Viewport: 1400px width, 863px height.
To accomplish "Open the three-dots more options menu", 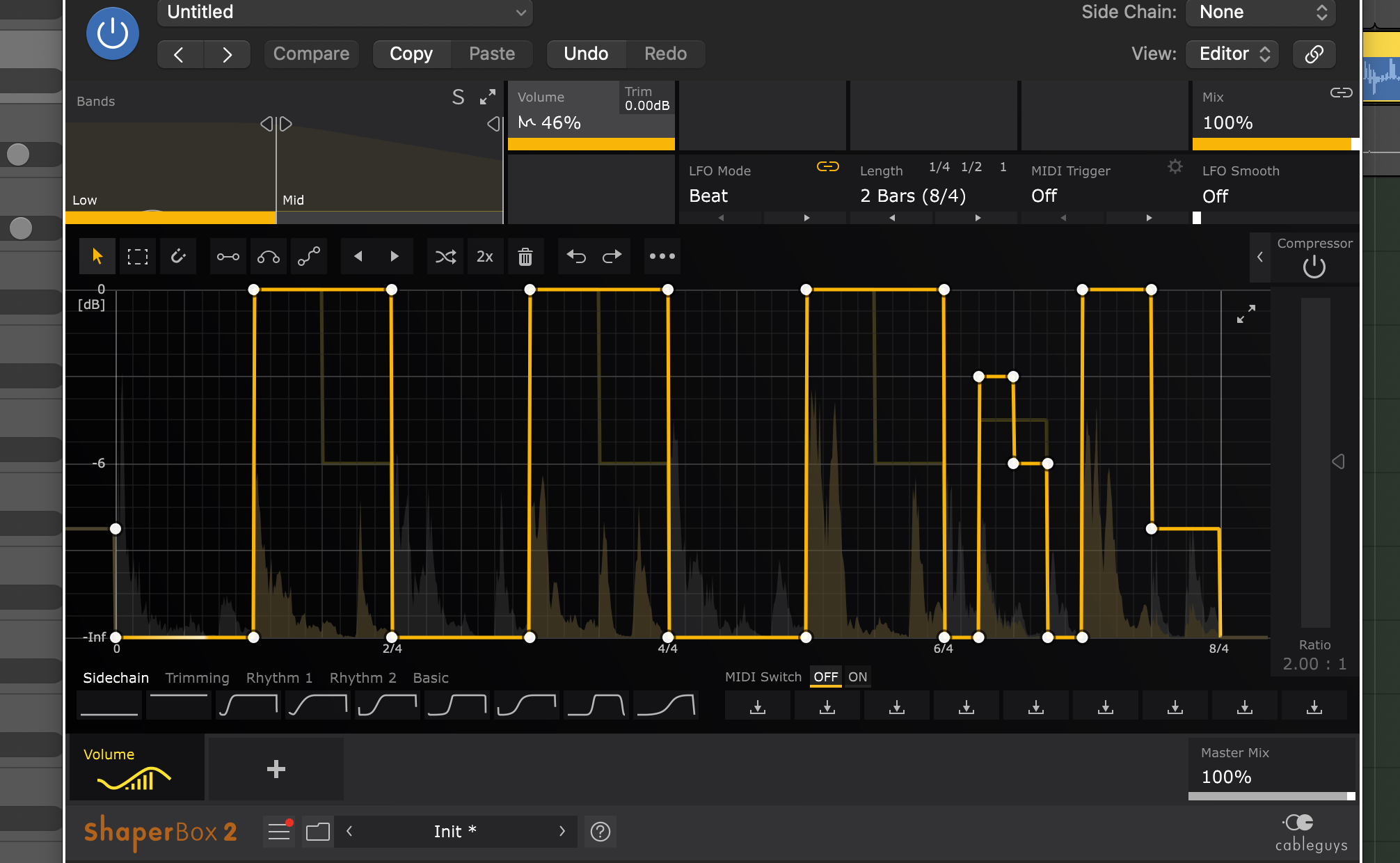I will (x=662, y=256).
